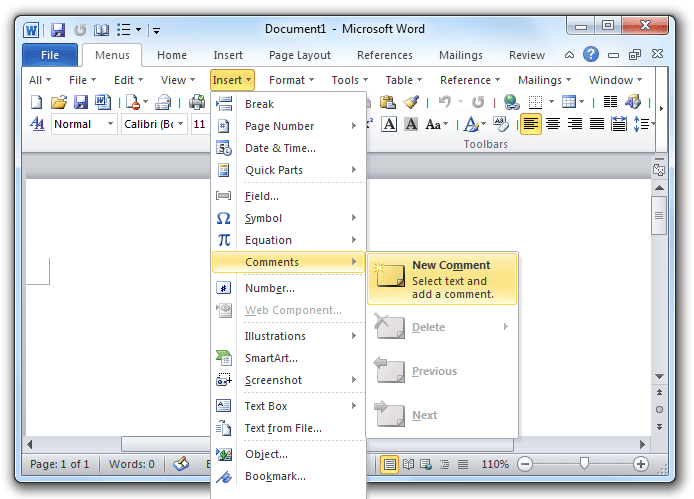694x499 pixels.
Task: Click the proofing check icon in status bar
Action: point(181,464)
